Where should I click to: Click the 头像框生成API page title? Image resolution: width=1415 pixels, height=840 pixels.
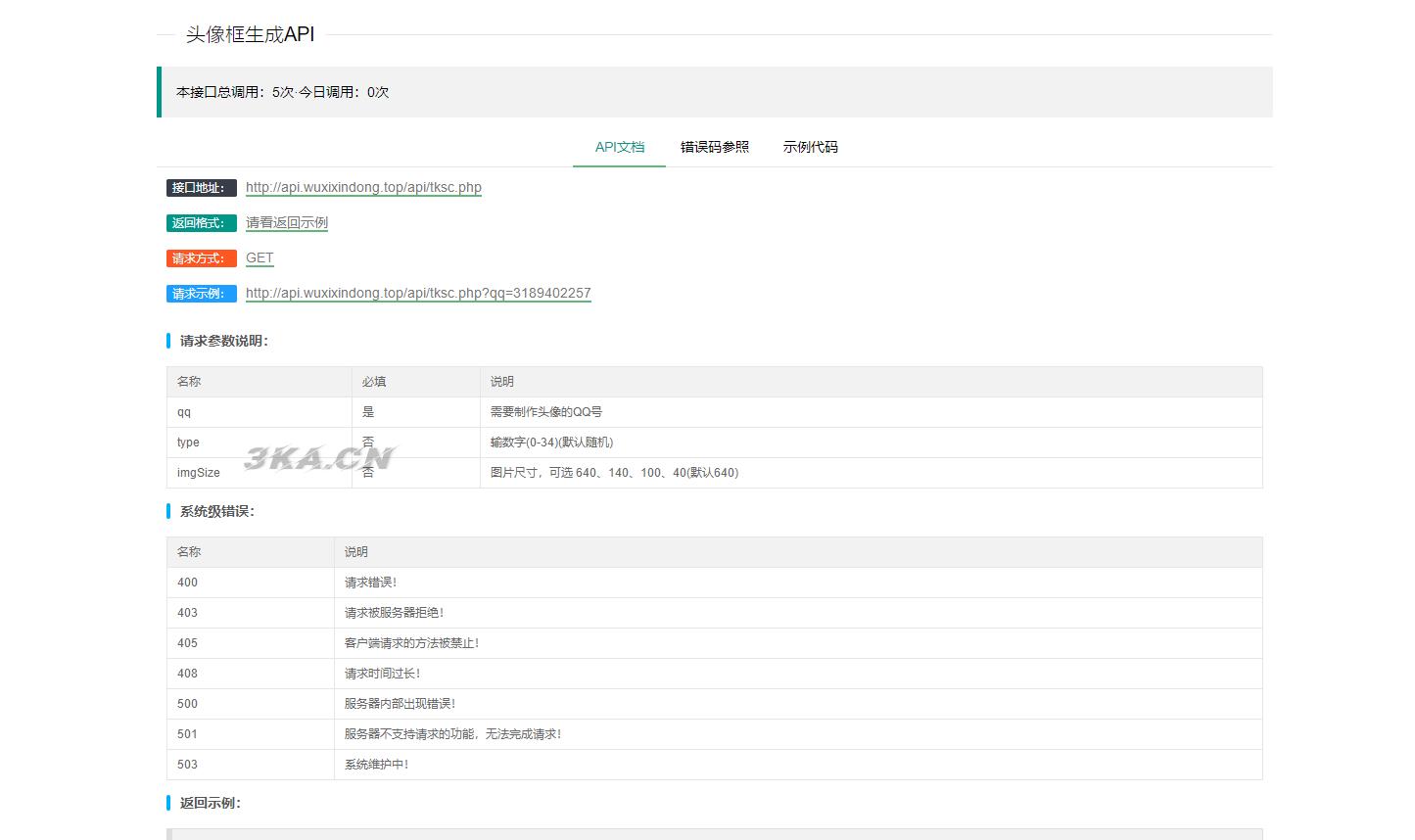(250, 34)
